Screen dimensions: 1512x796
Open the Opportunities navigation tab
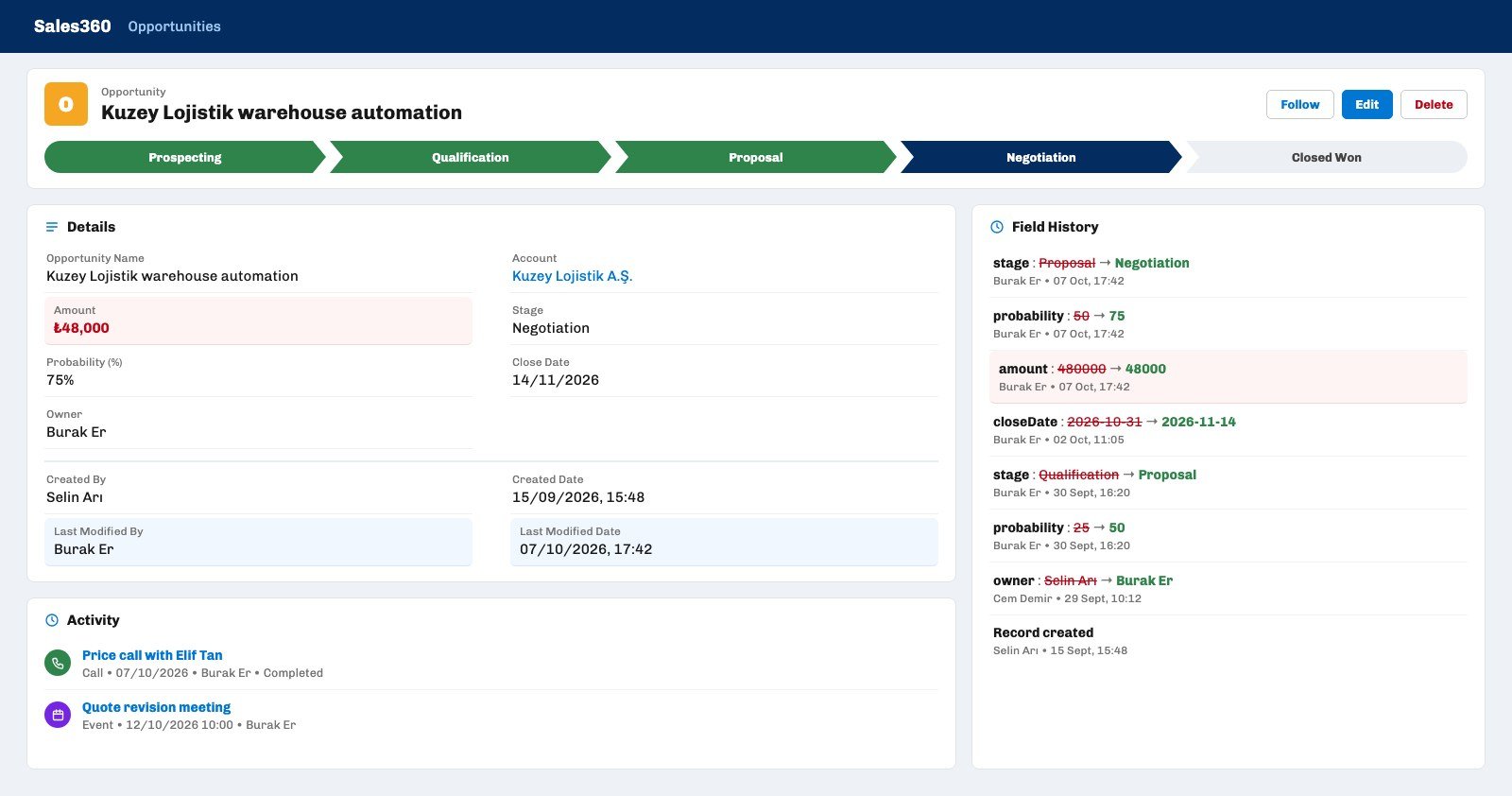(174, 26)
